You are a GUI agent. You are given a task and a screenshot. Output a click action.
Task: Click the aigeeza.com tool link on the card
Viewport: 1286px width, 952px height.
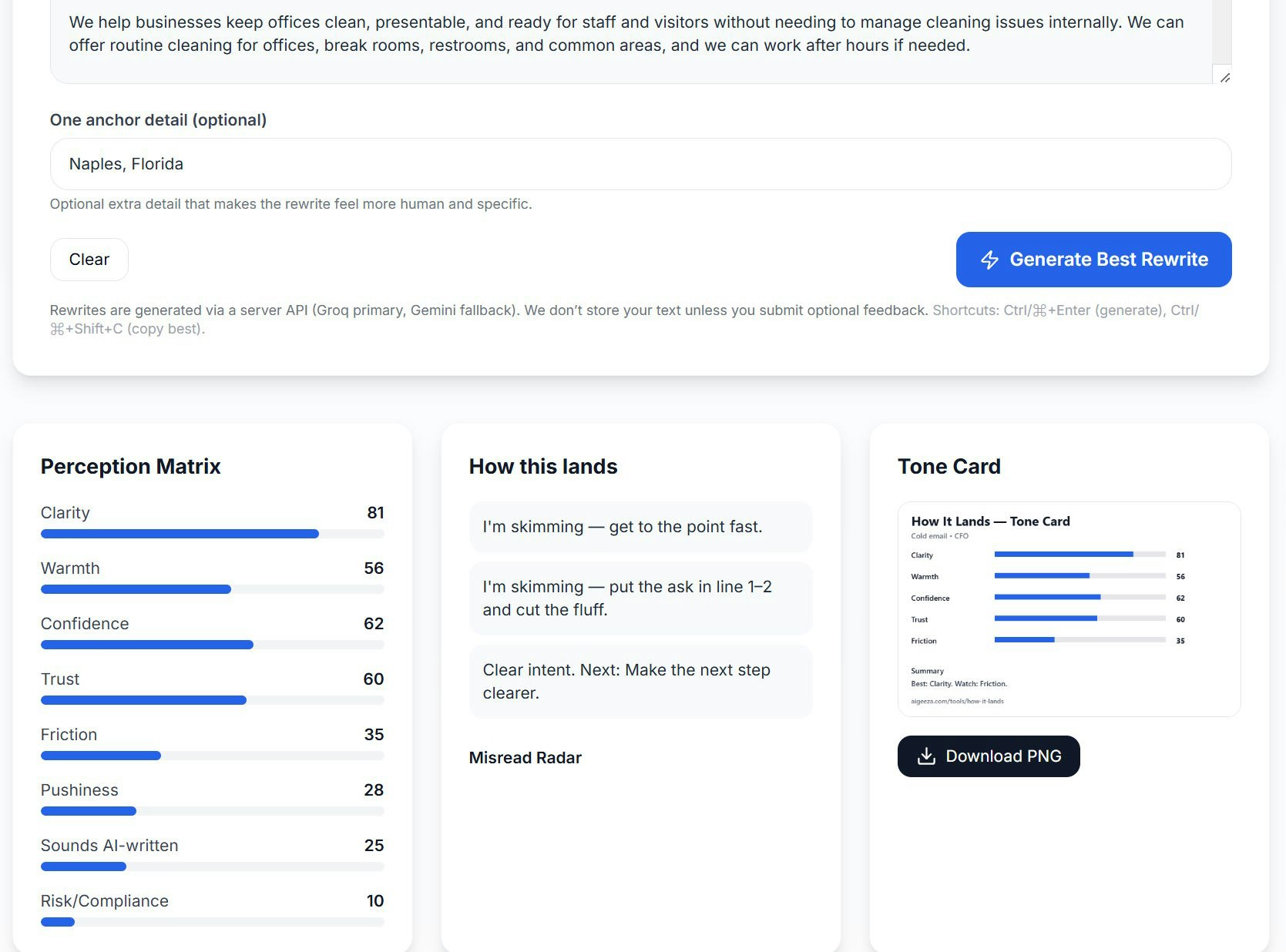[x=957, y=701]
